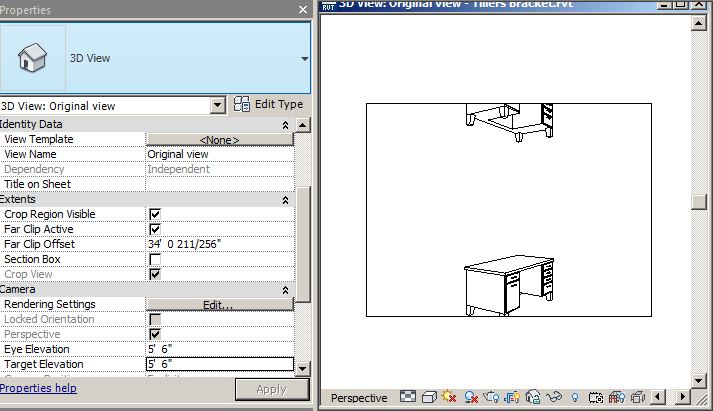Open the '3D View: Original view' instance dropdown
713x411 pixels.
pyautogui.click(x=218, y=105)
